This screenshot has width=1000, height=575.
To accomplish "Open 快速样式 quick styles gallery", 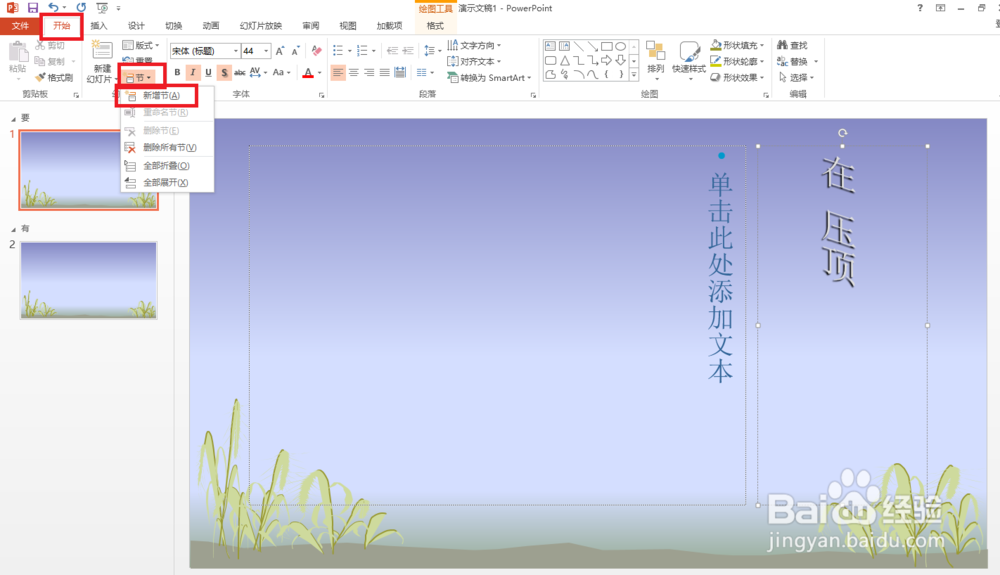I will click(689, 59).
